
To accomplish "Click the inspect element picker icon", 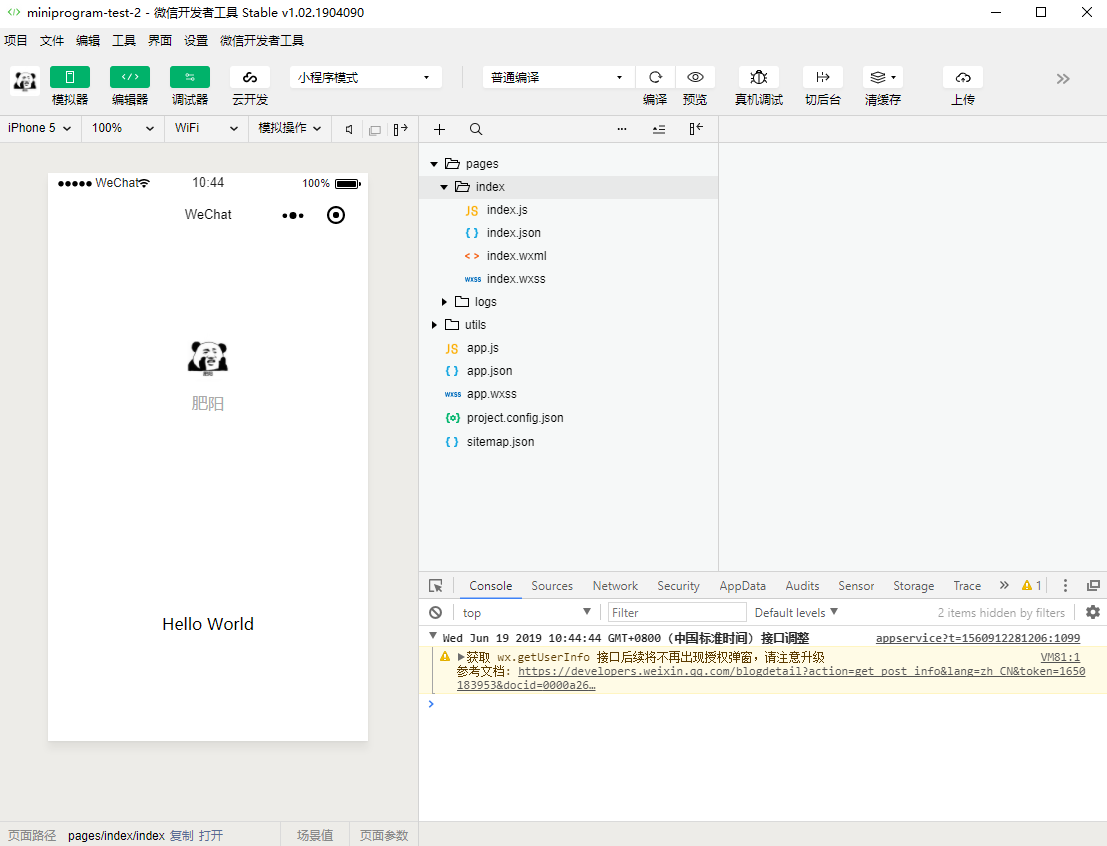I will (x=436, y=586).
